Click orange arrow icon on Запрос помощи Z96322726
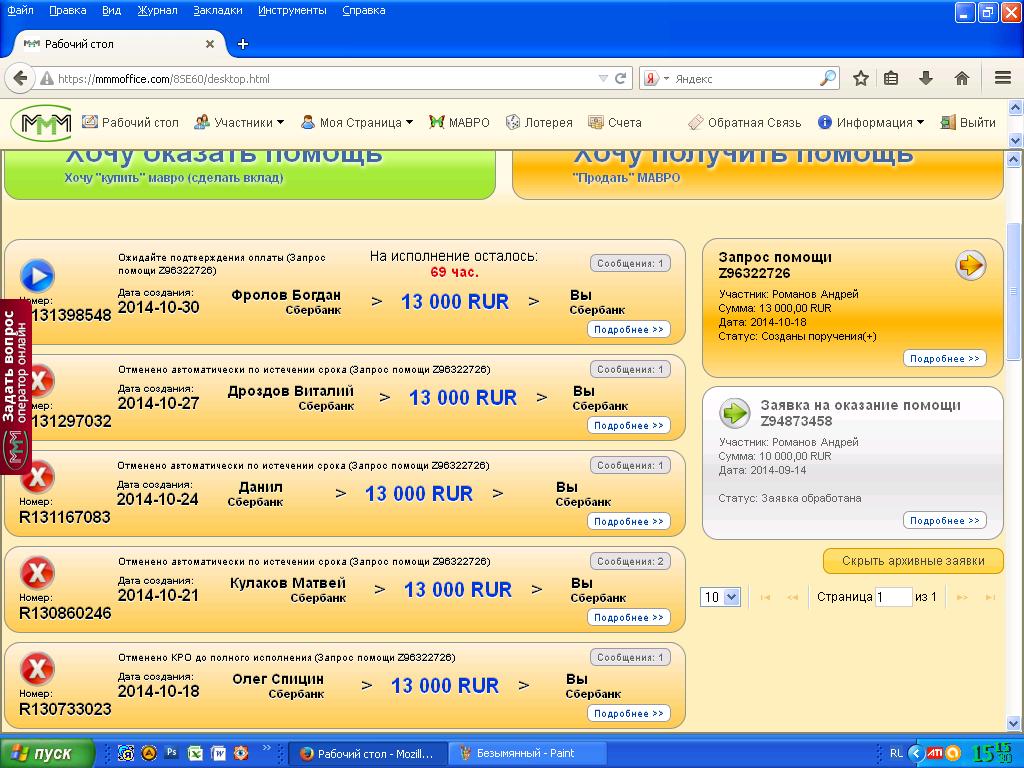 970,265
